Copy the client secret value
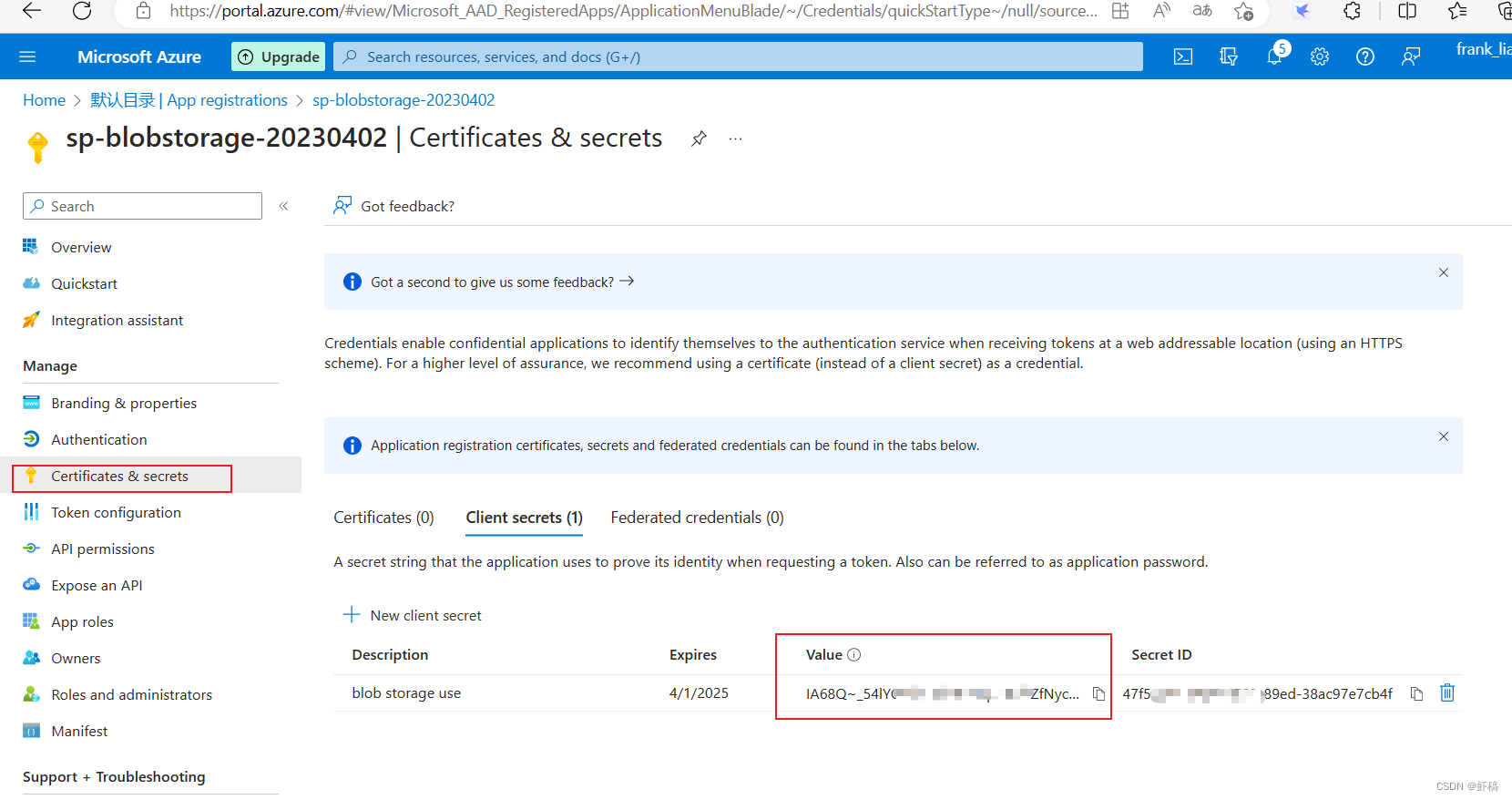 click(1099, 694)
